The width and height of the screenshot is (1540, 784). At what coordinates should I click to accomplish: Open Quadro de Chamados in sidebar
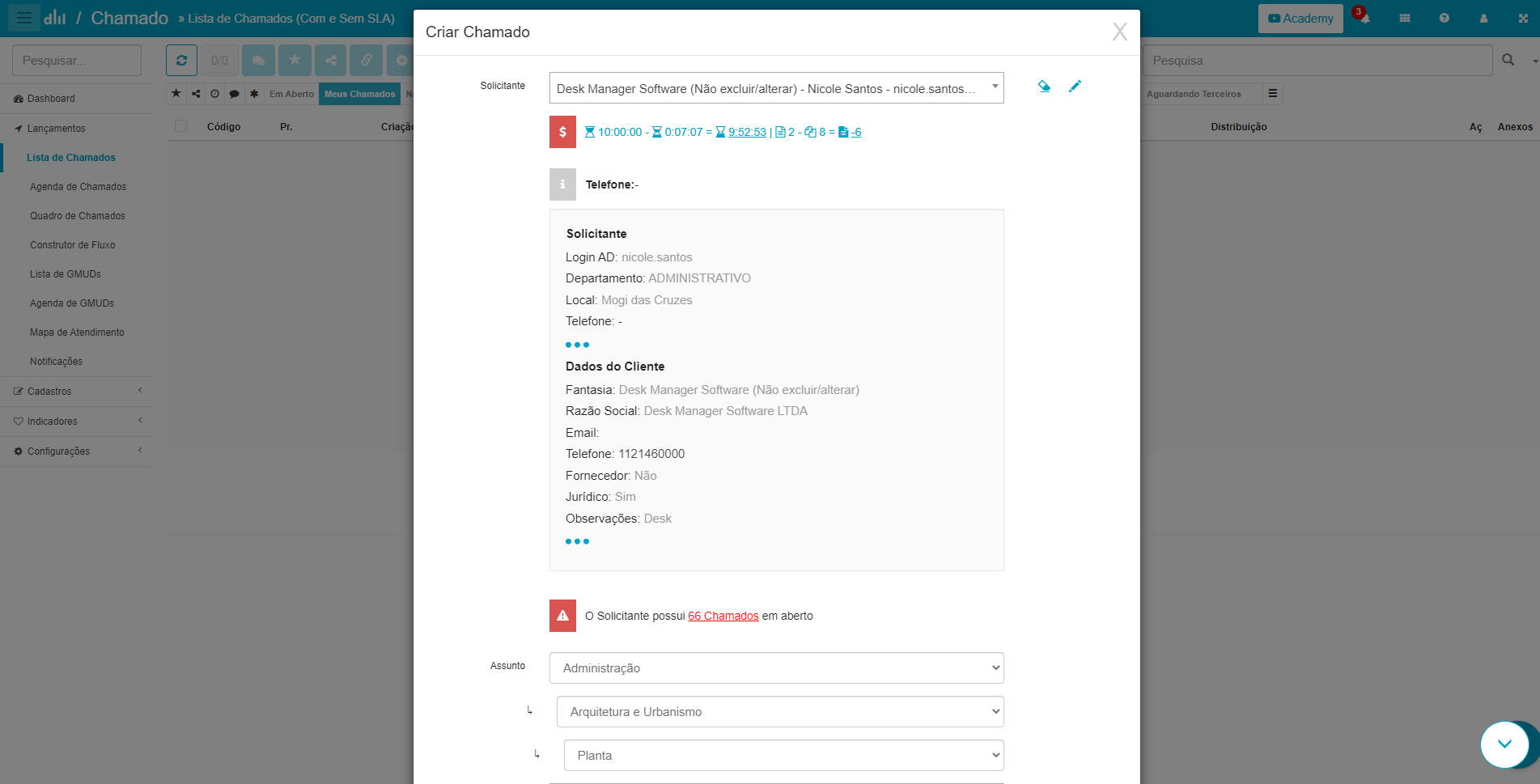coord(78,216)
